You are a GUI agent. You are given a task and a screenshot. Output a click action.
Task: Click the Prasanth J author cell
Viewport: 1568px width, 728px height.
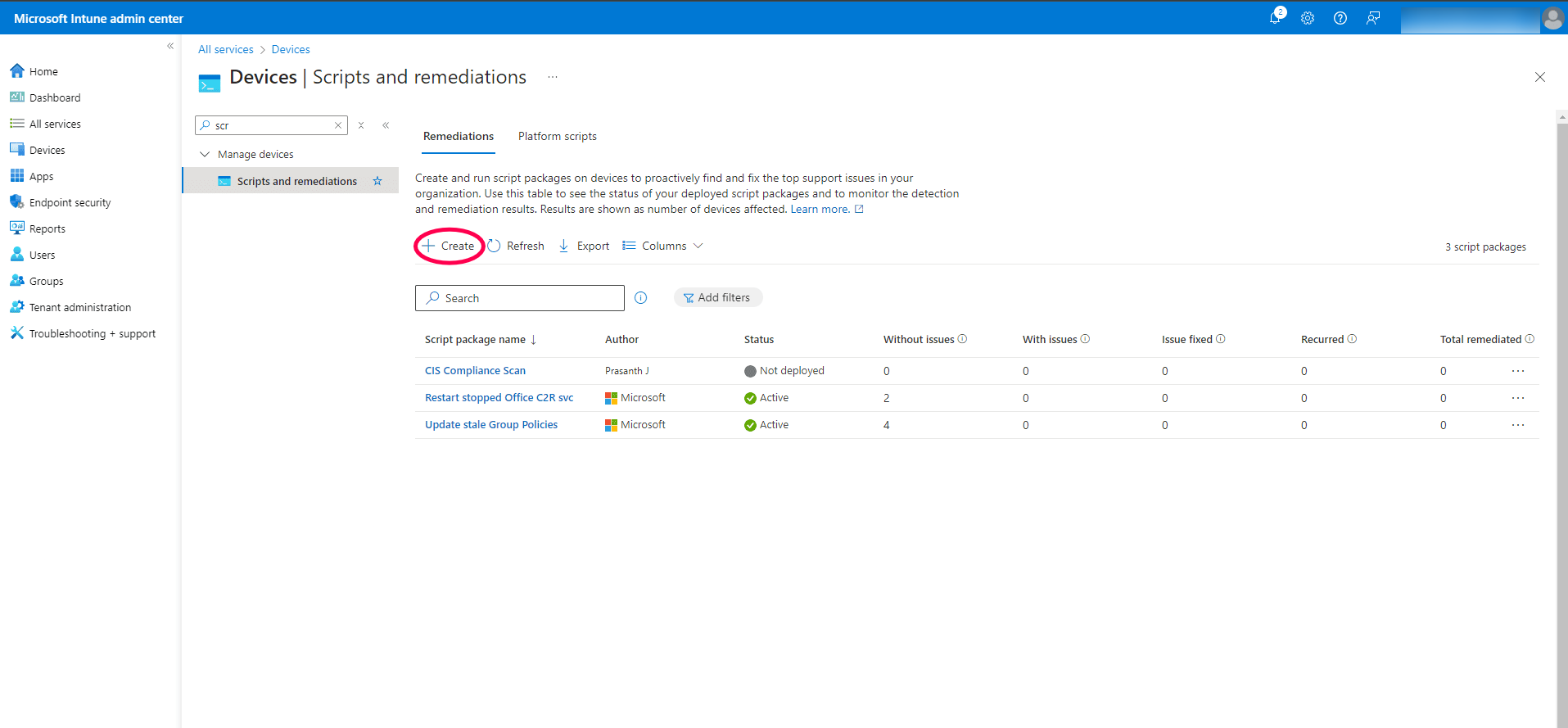(x=627, y=371)
